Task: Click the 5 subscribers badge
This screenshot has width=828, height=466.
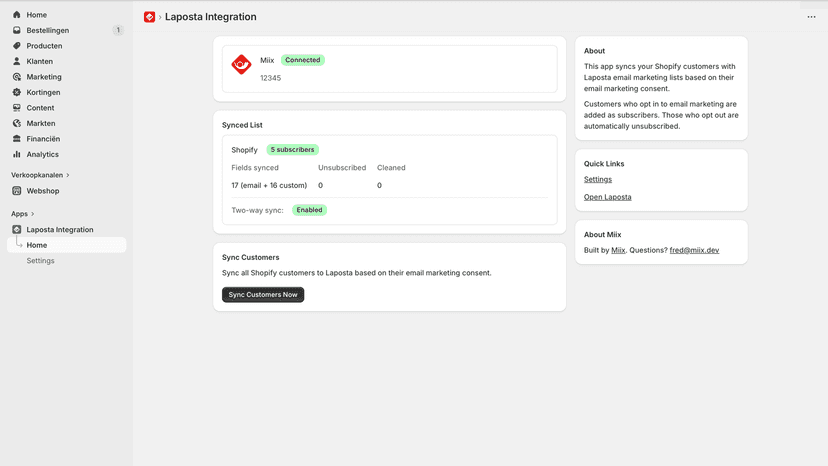Action: [293, 150]
